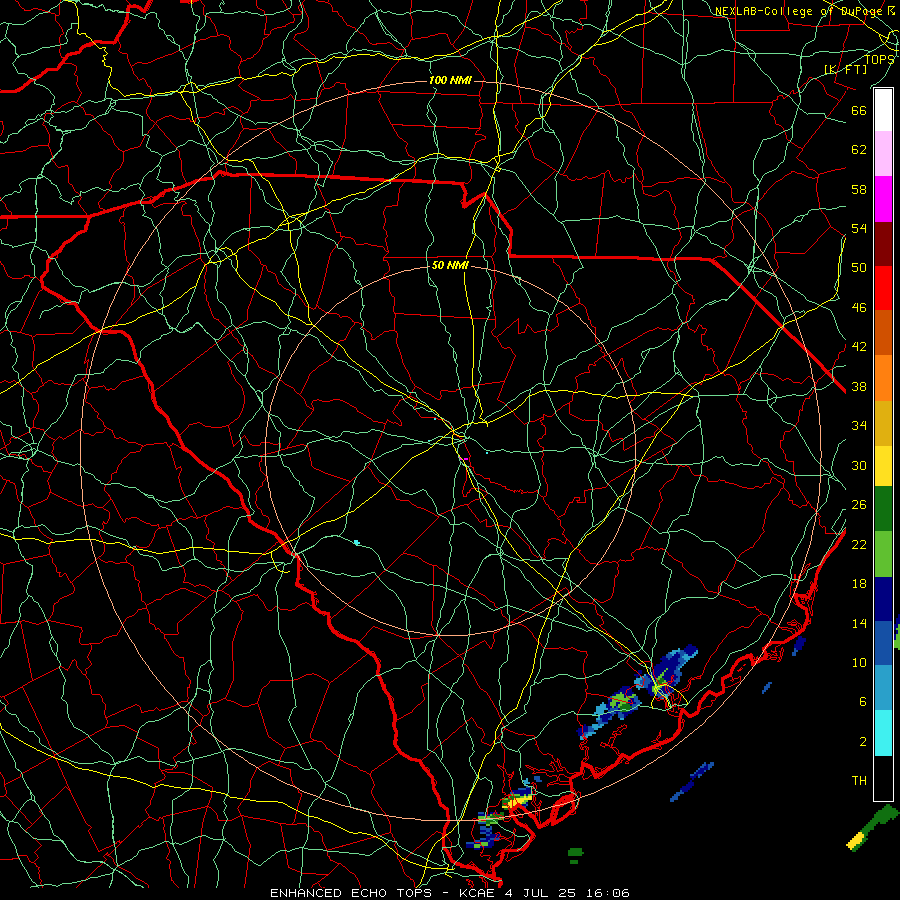Viewport: 900px width, 900px height.
Task: Click the medium blue legend swatch
Action: click(x=883, y=643)
